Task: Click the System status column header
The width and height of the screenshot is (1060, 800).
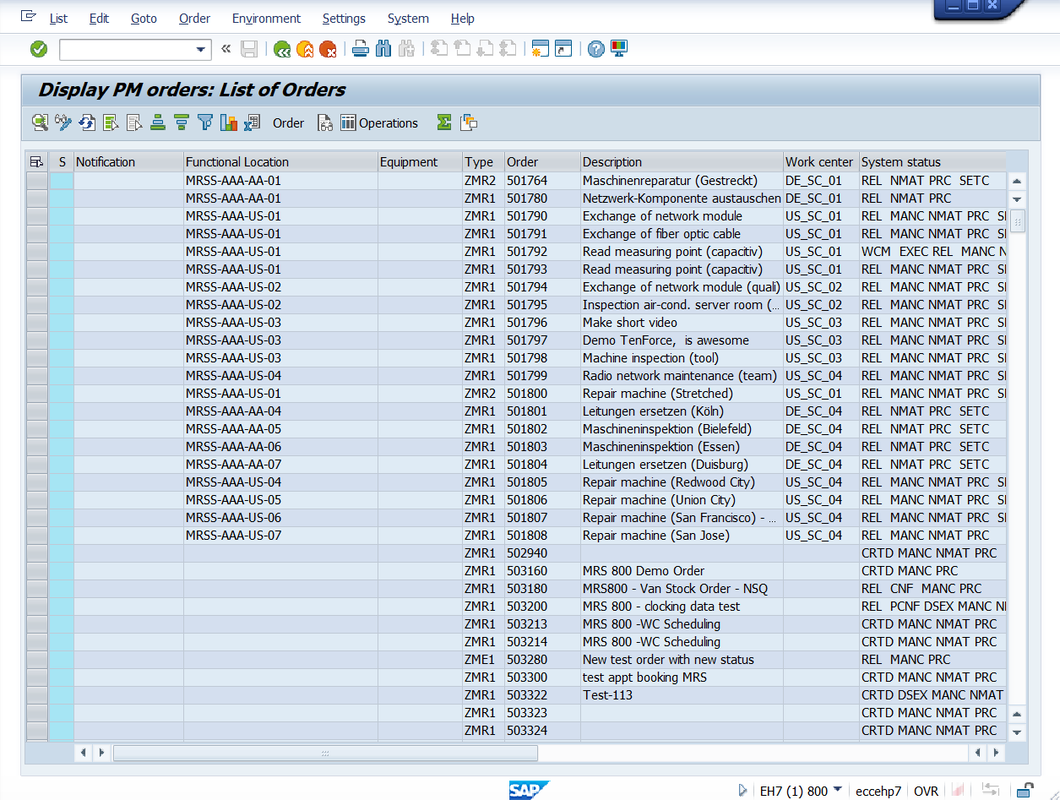Action: (x=932, y=162)
